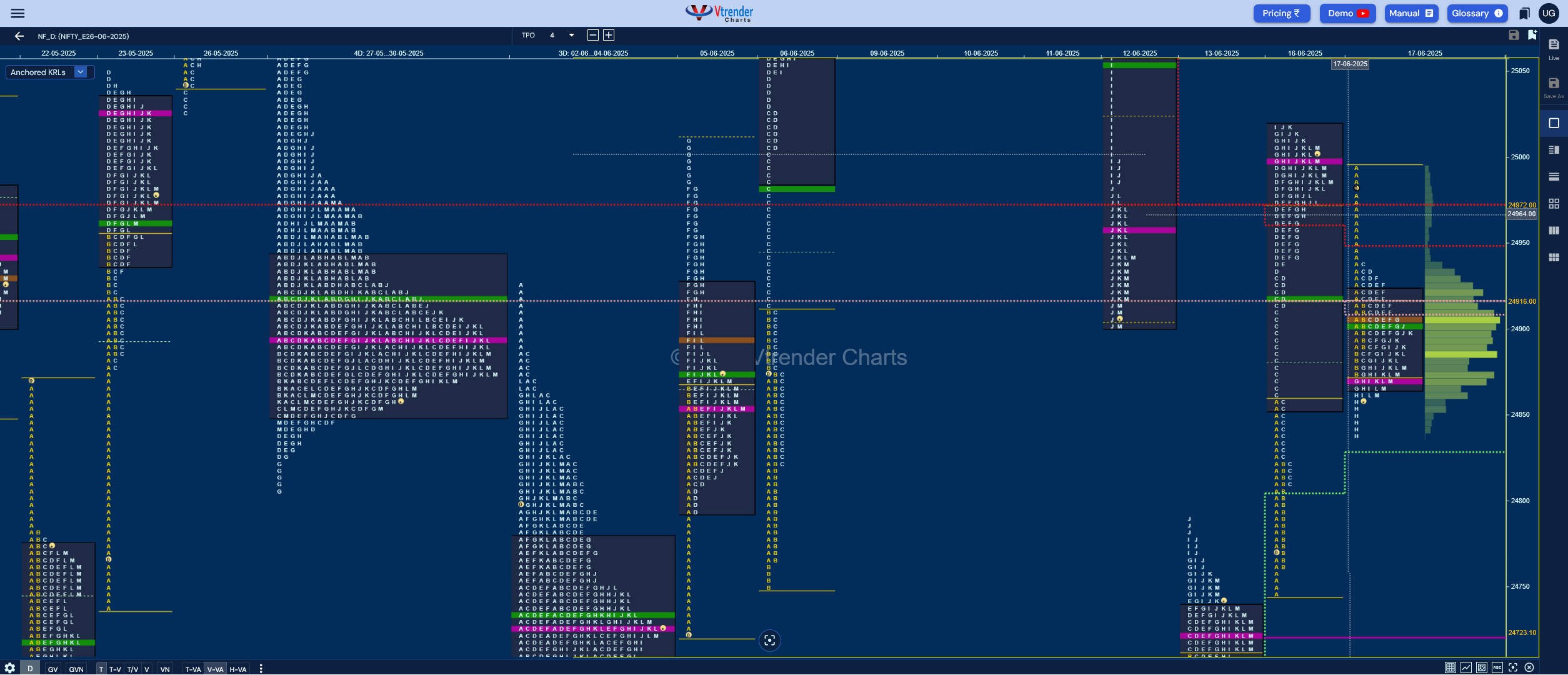
Task: Click the Pricing button
Action: click(1281, 13)
